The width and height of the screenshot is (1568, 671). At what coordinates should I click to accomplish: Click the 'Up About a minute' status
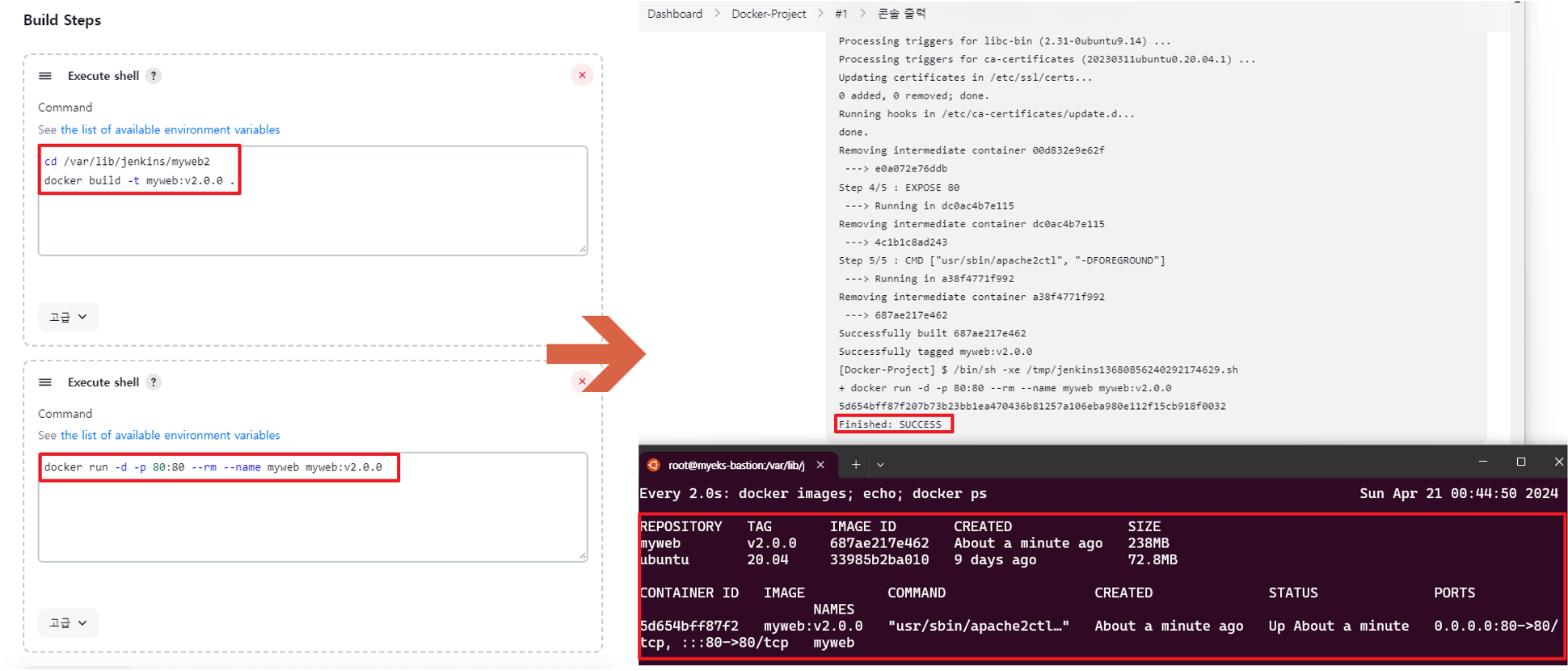pos(1338,626)
